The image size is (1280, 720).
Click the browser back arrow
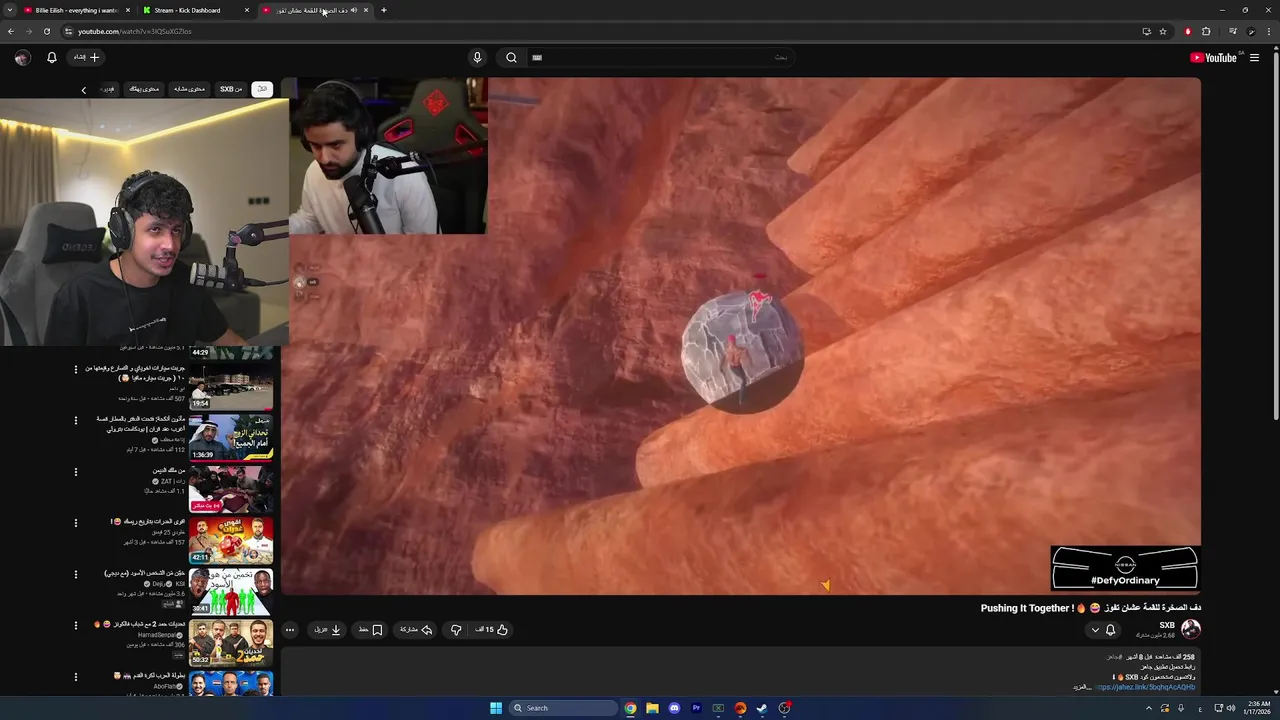(11, 31)
